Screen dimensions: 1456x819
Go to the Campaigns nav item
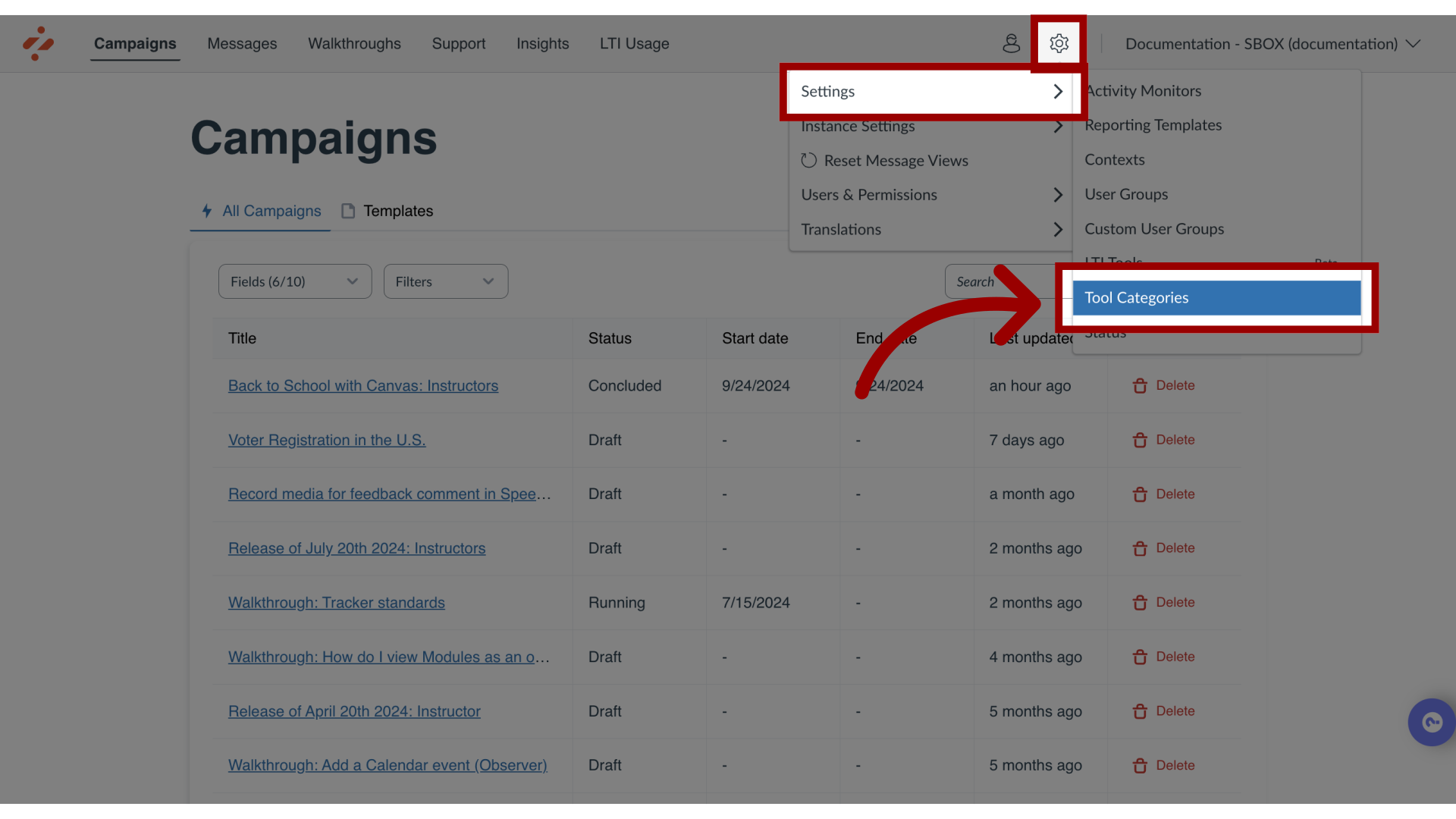click(135, 44)
